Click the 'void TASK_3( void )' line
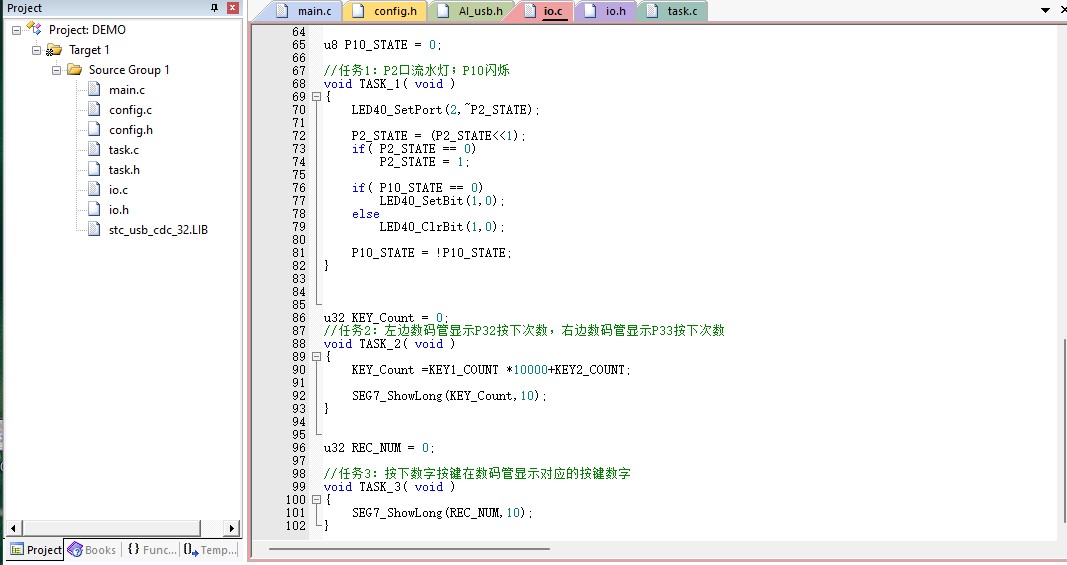Viewport: 1067px width, 565px height. click(389, 487)
